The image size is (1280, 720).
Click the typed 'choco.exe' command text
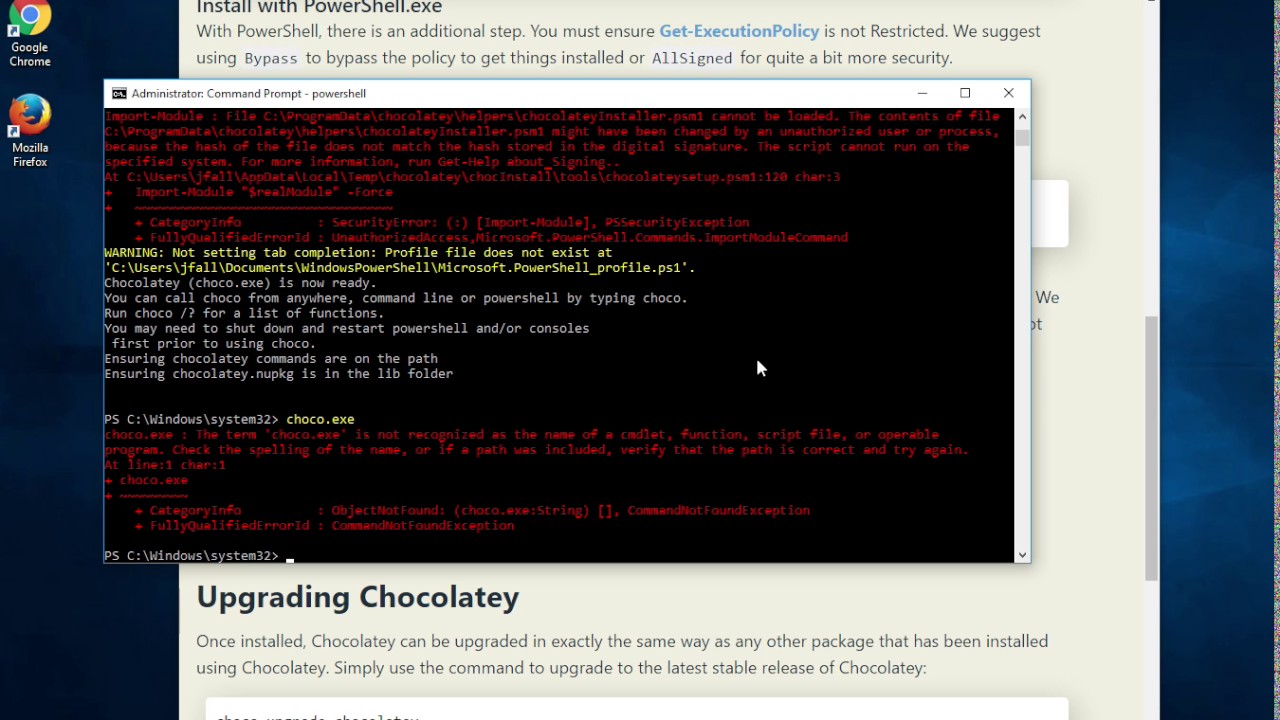[x=320, y=419]
